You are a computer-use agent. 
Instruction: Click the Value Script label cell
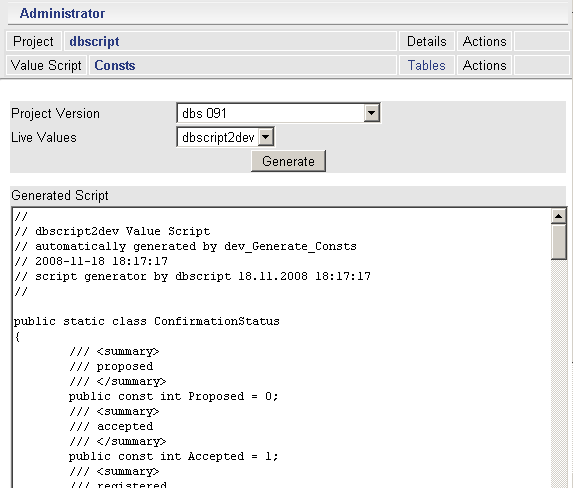[x=46, y=65]
